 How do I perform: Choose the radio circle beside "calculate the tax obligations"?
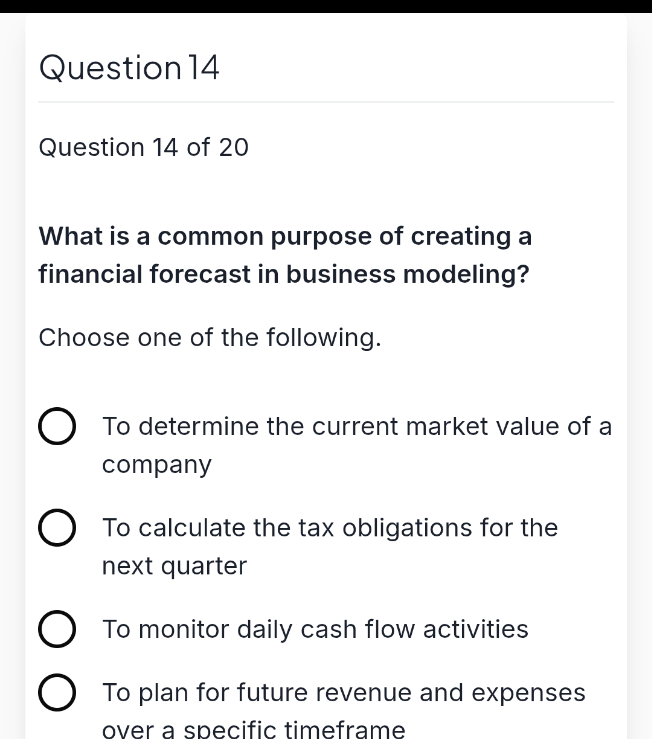click(57, 528)
